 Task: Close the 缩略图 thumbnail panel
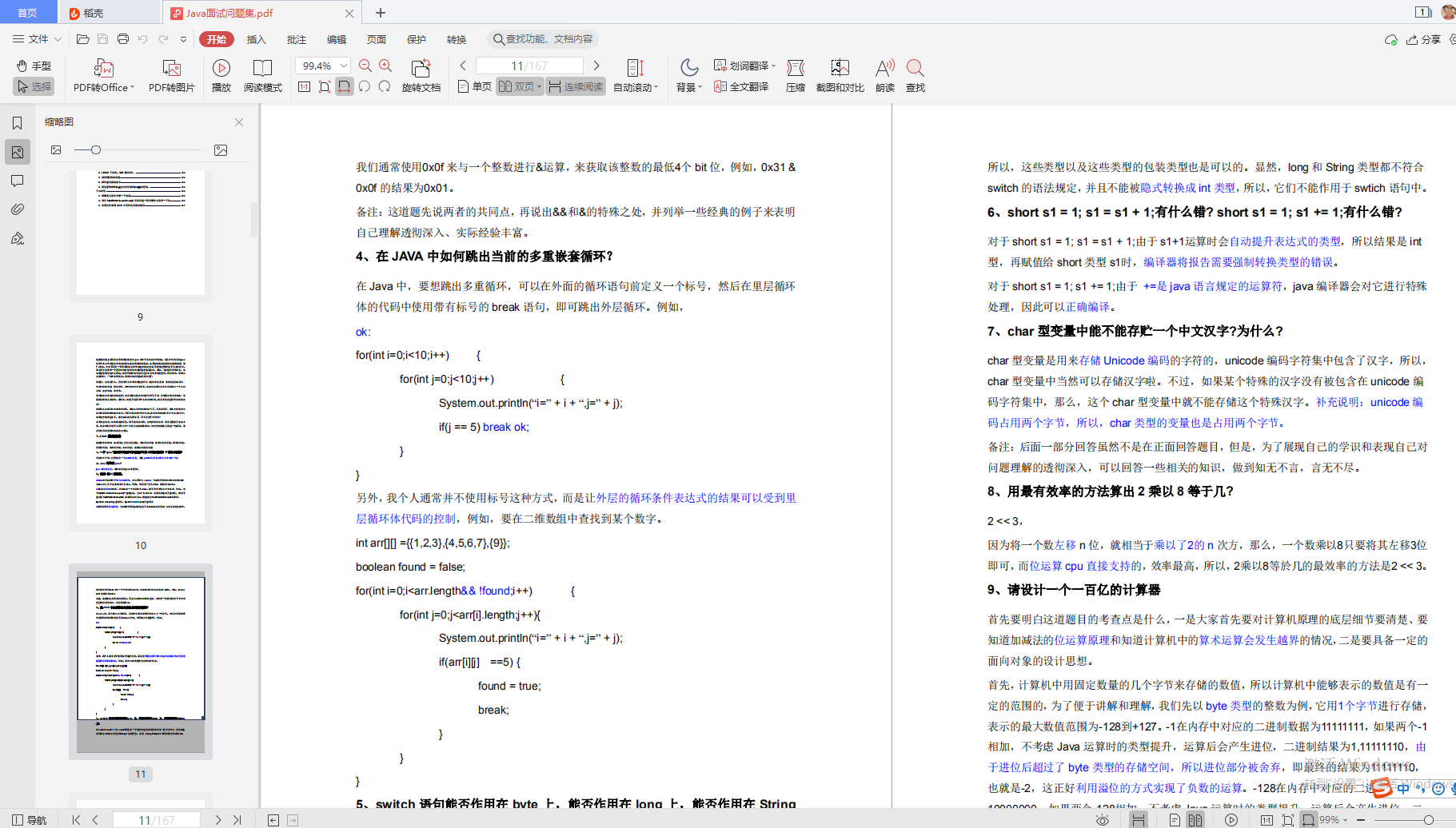239,122
